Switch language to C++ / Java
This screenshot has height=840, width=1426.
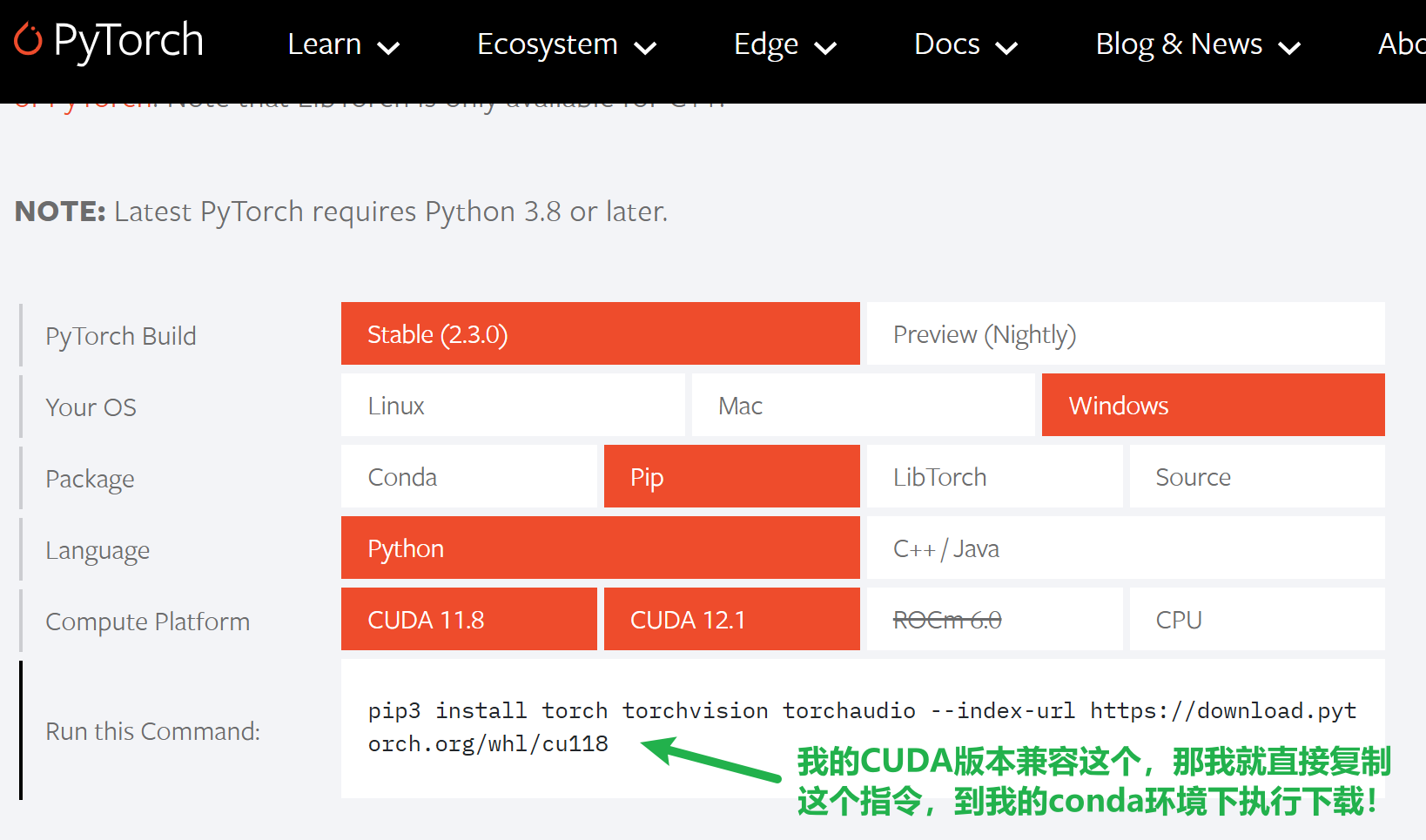click(x=1125, y=548)
